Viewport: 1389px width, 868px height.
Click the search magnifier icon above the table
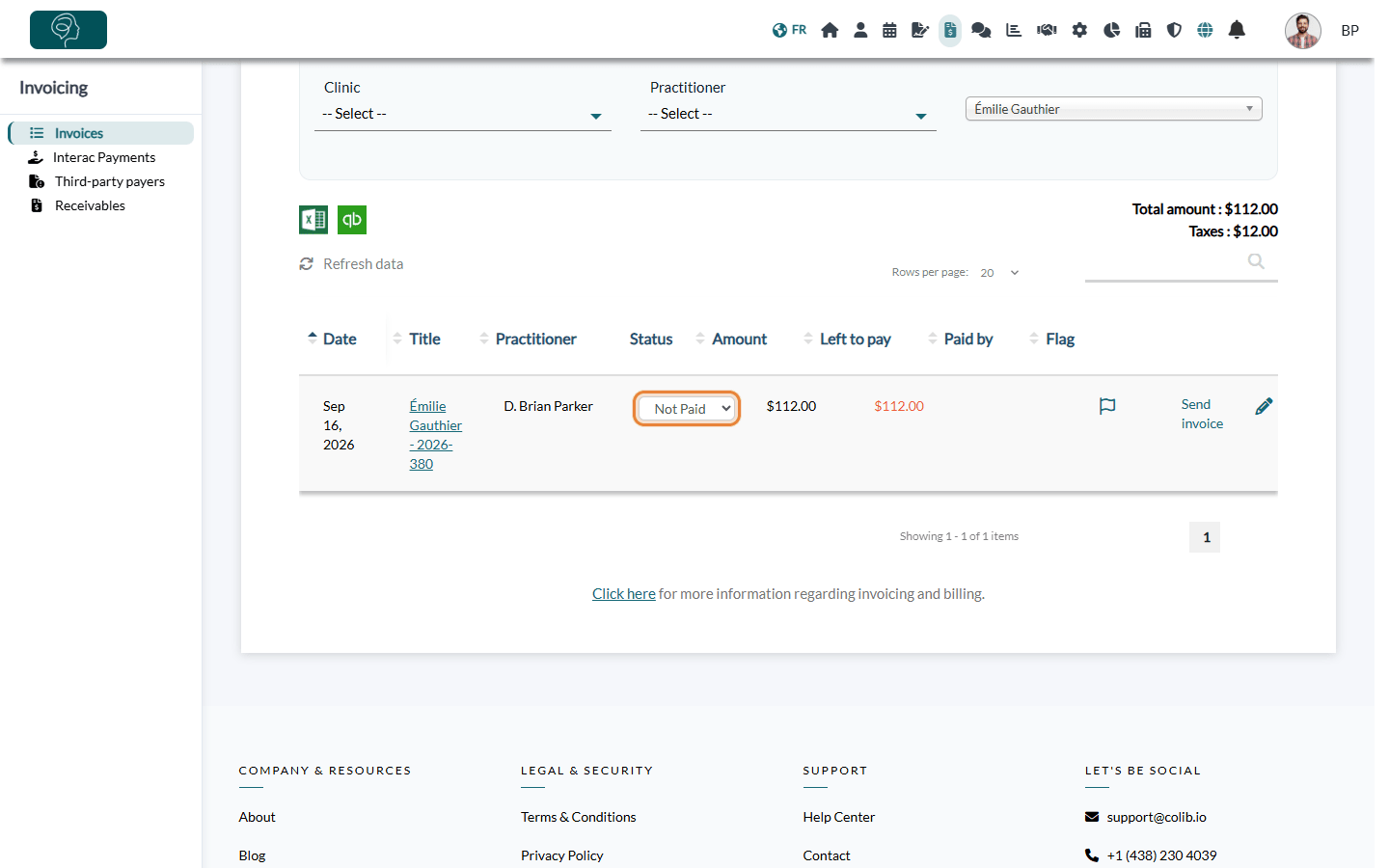point(1256,261)
